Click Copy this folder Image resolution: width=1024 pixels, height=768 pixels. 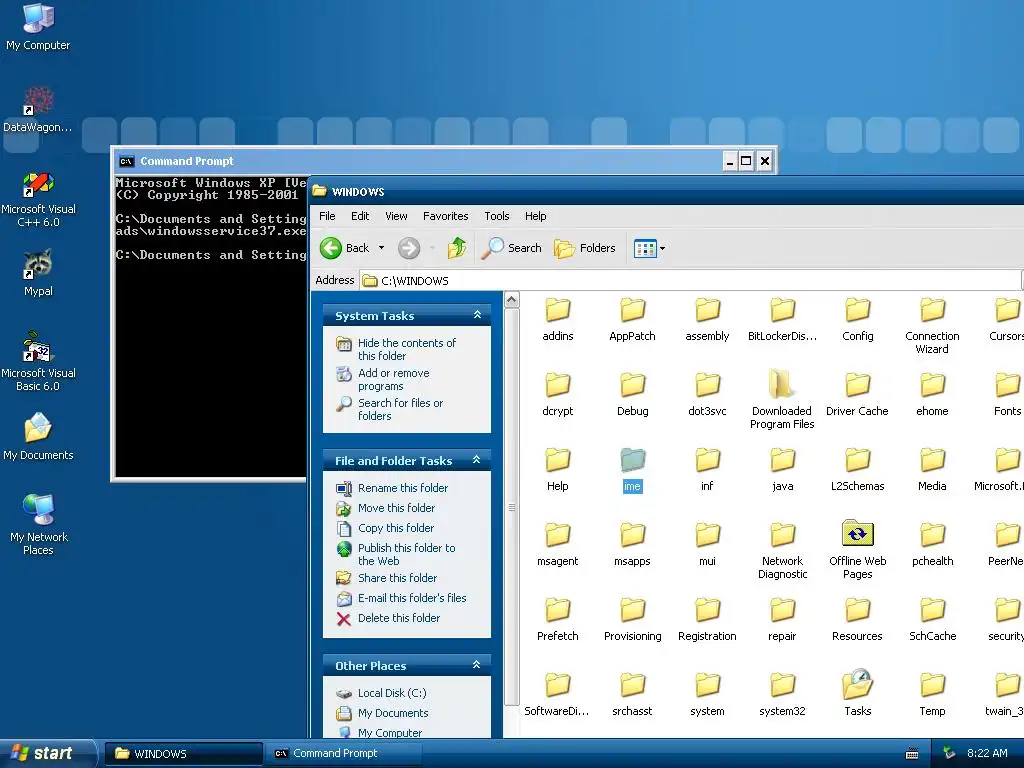pyautogui.click(x=386, y=528)
